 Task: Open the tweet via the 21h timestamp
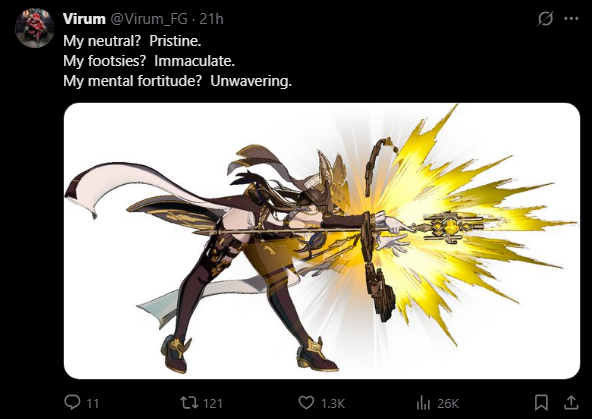211,19
